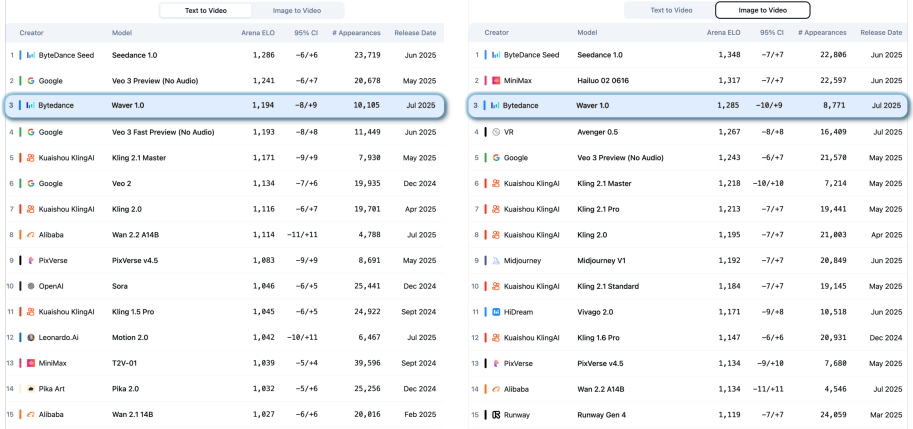Click Kuaishou logo in Kling 1.5 Pro row
This screenshot has height=429, width=913.
click(x=31, y=312)
